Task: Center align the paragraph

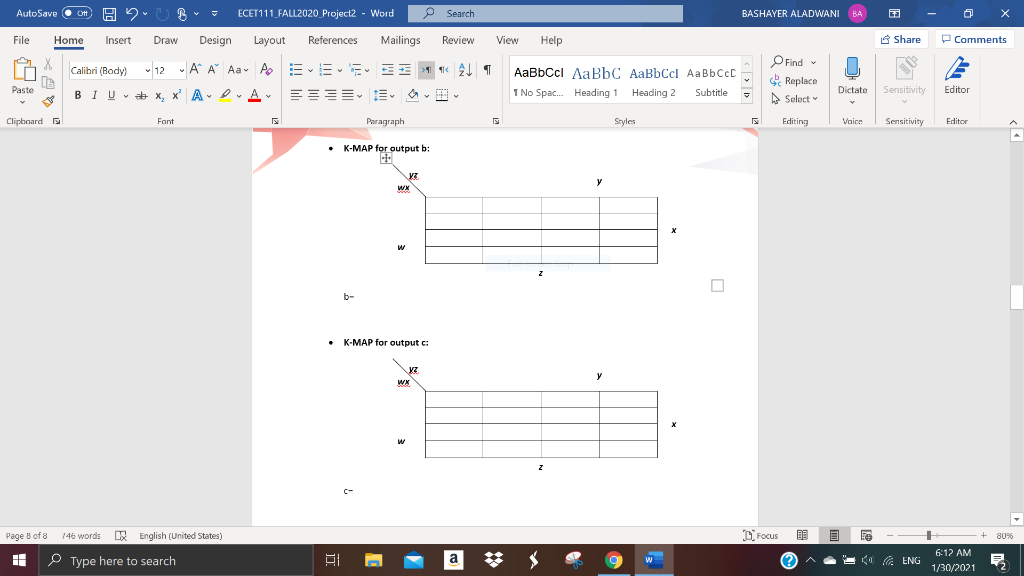Action: click(313, 96)
